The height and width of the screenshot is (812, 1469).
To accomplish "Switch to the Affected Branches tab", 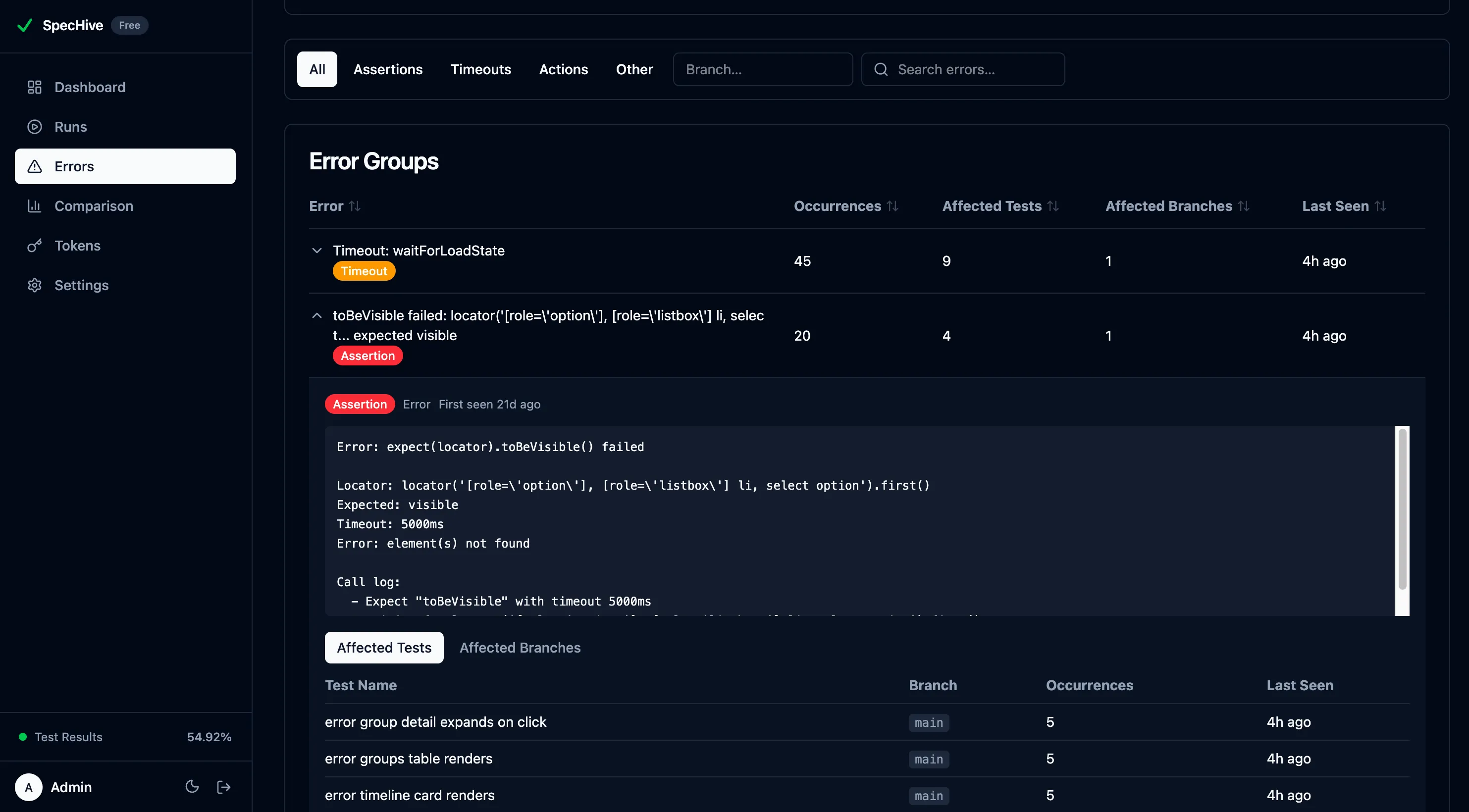I will pos(520,648).
